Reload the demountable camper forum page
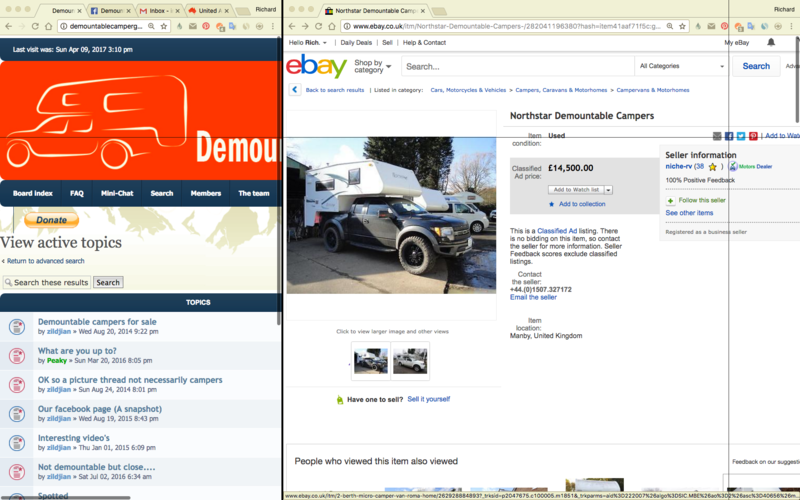The height and width of the screenshot is (500, 800). [35, 26]
